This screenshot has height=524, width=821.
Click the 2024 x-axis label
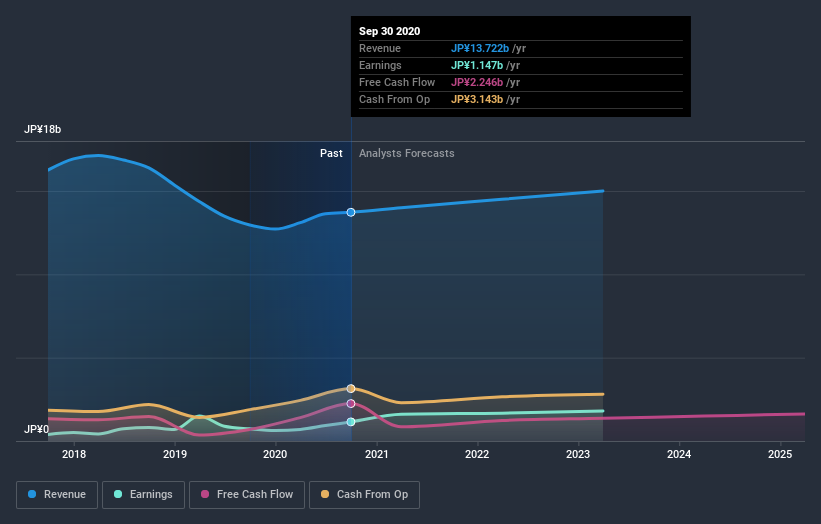click(679, 454)
